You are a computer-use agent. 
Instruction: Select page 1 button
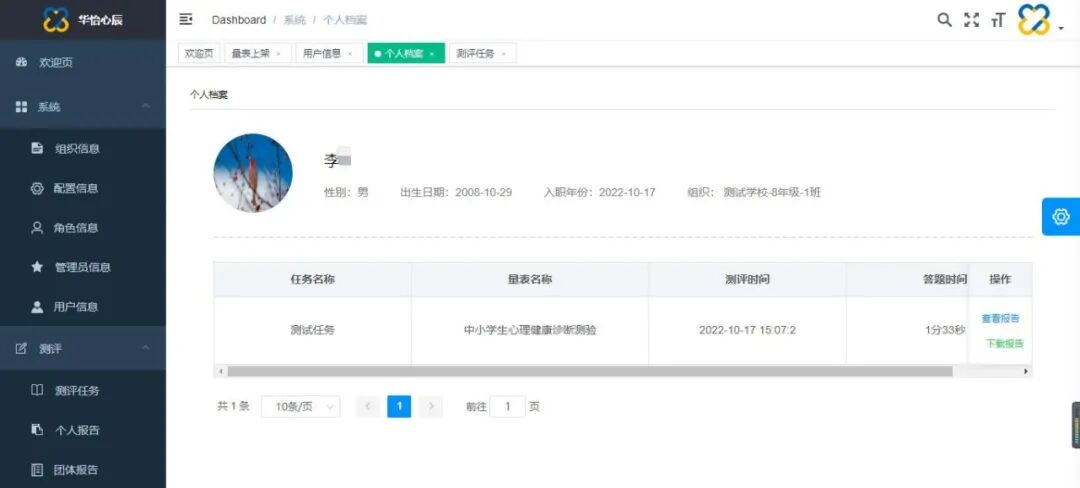pyautogui.click(x=399, y=407)
